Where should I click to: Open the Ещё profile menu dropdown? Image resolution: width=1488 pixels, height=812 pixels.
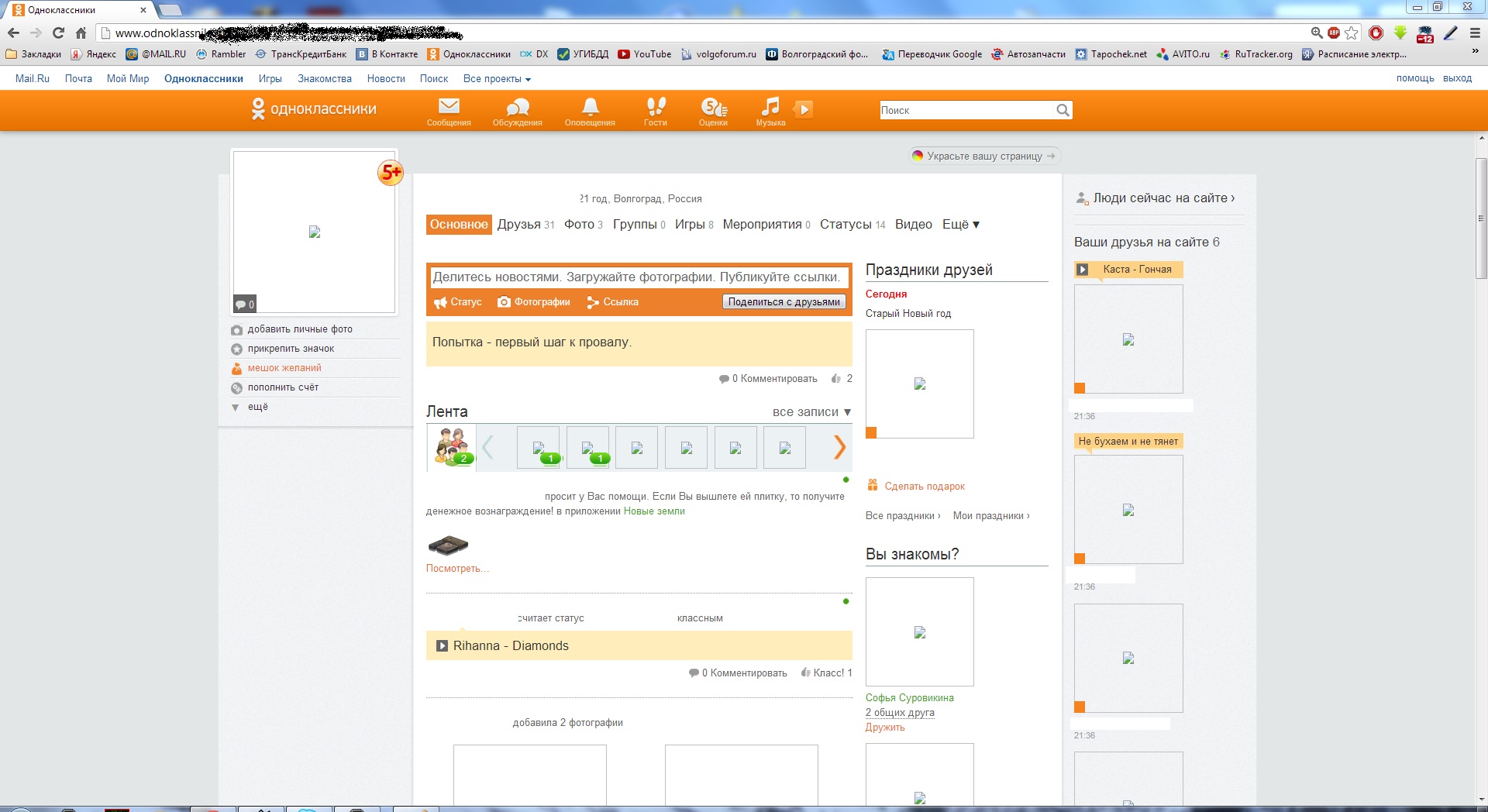pyautogui.click(x=960, y=224)
